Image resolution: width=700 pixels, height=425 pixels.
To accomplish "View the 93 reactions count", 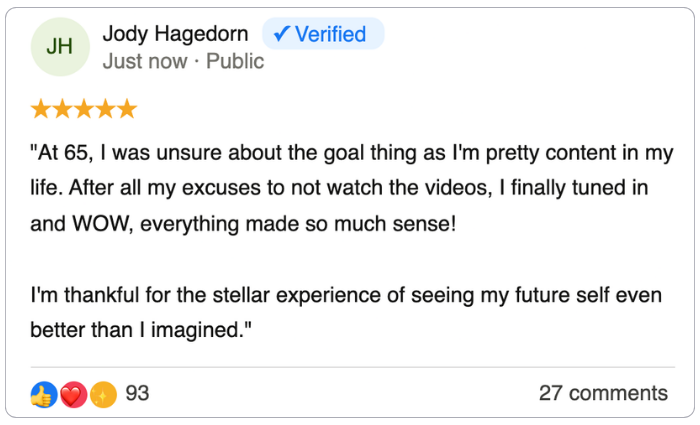I will tap(137, 393).
